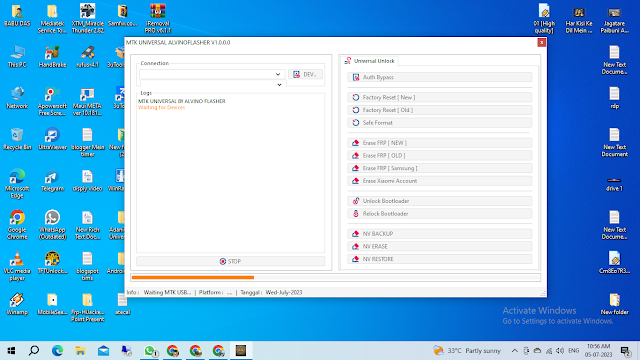Run Factory Reset [ New ]
This screenshot has width=640, height=360.
[440, 98]
